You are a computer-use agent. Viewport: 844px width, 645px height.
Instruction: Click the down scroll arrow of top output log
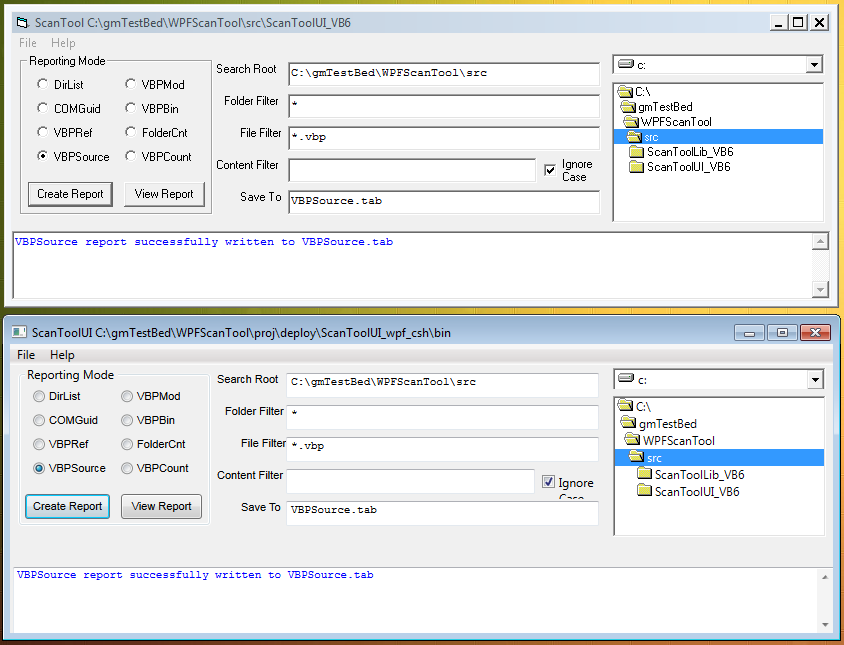coord(820,289)
